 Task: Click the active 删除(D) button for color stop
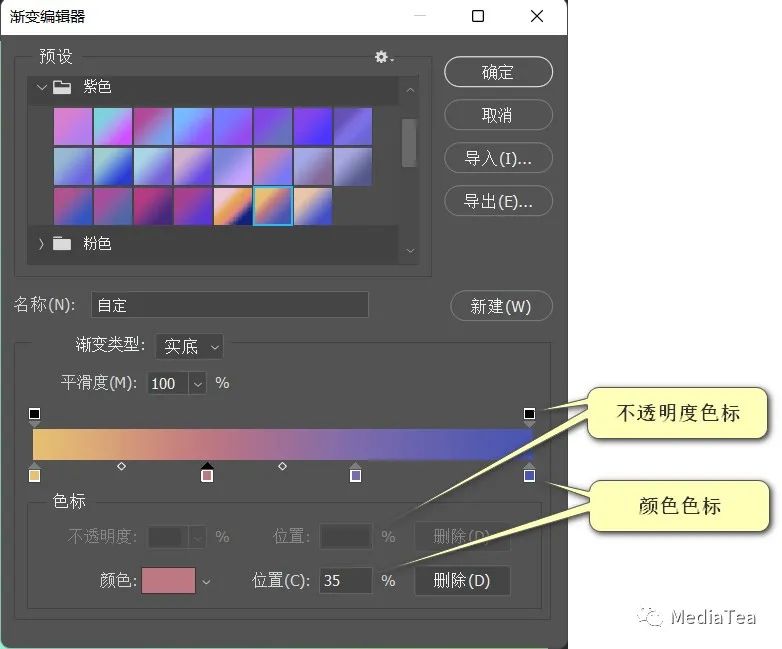point(462,581)
